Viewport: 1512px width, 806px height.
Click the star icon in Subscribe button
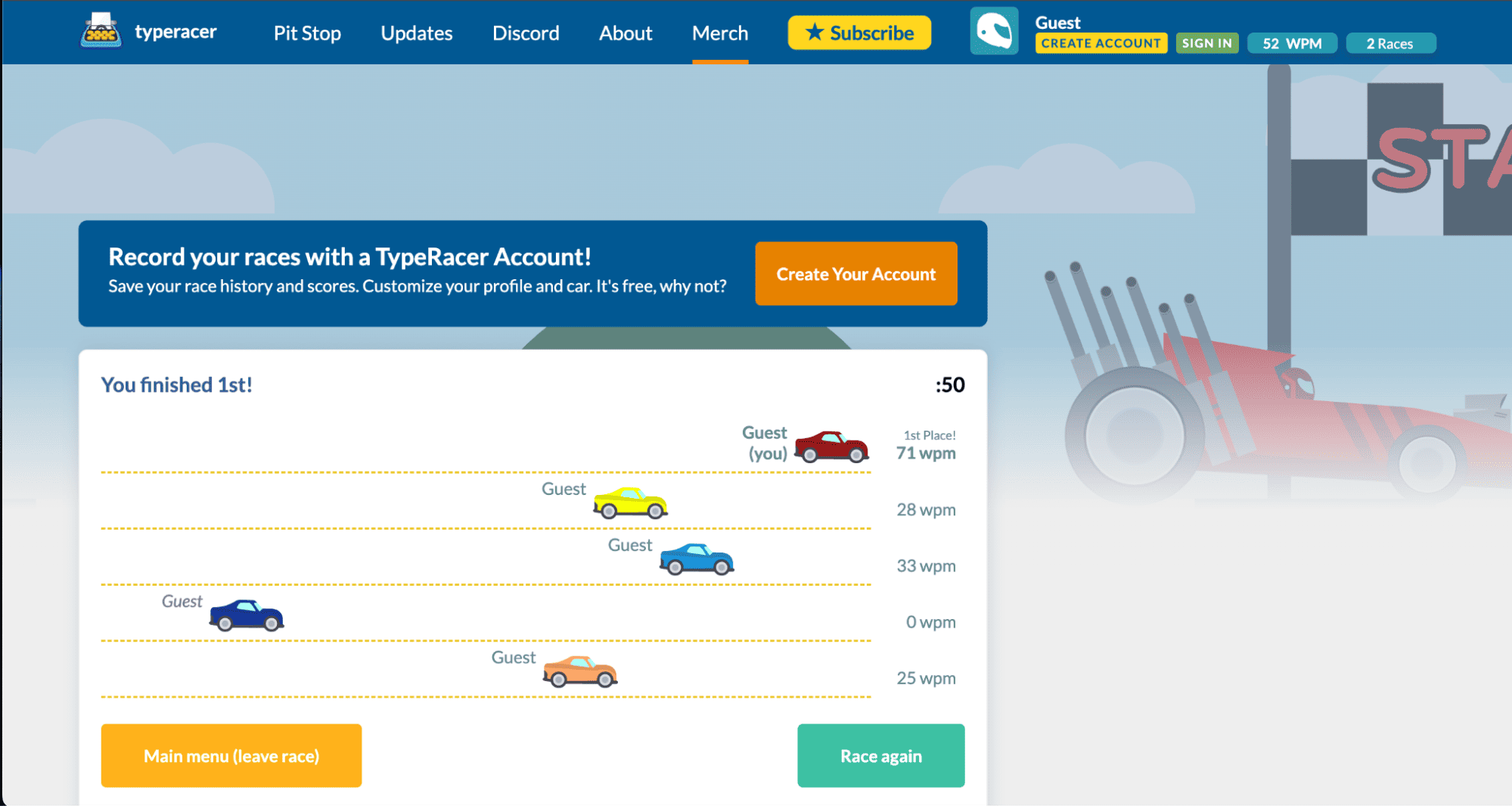coord(815,33)
